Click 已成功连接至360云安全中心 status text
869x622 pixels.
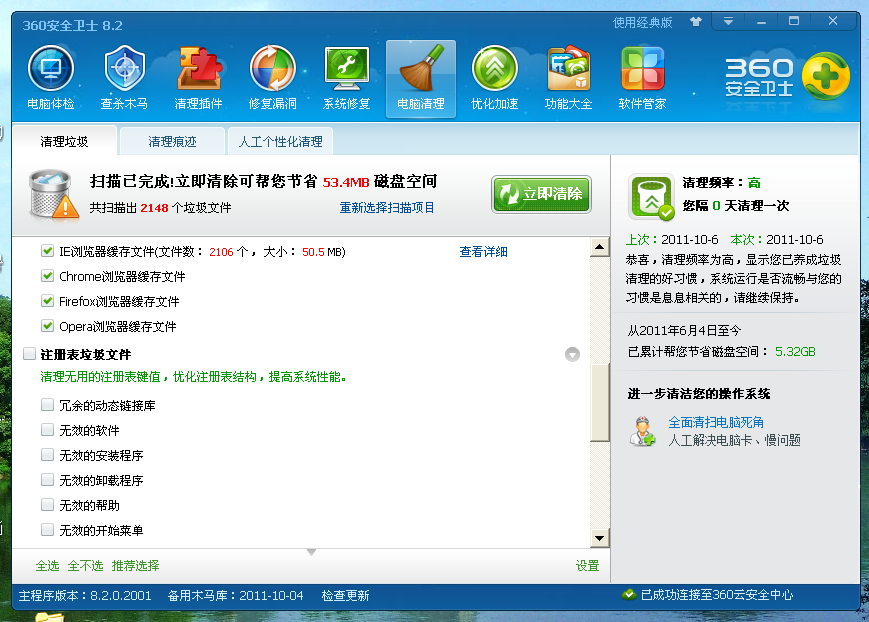[x=717, y=595]
